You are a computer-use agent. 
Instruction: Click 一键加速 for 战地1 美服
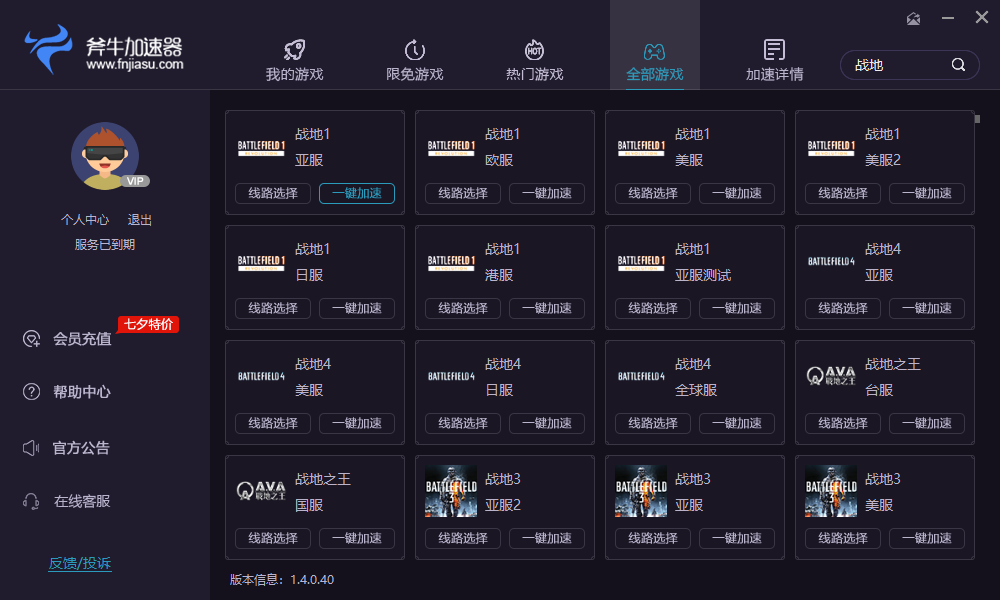click(x=737, y=193)
